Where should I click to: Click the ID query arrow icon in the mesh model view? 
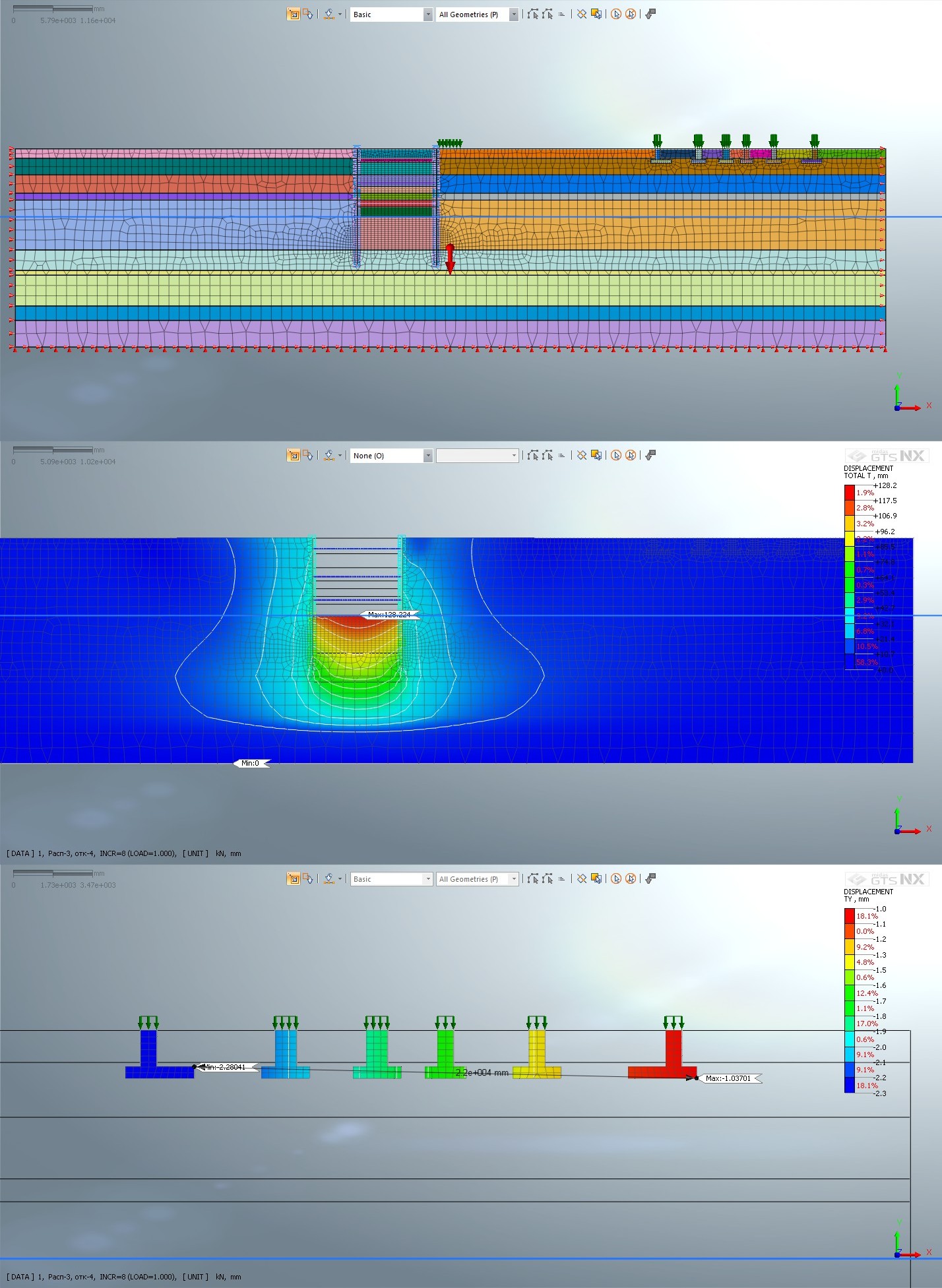tap(650, 14)
